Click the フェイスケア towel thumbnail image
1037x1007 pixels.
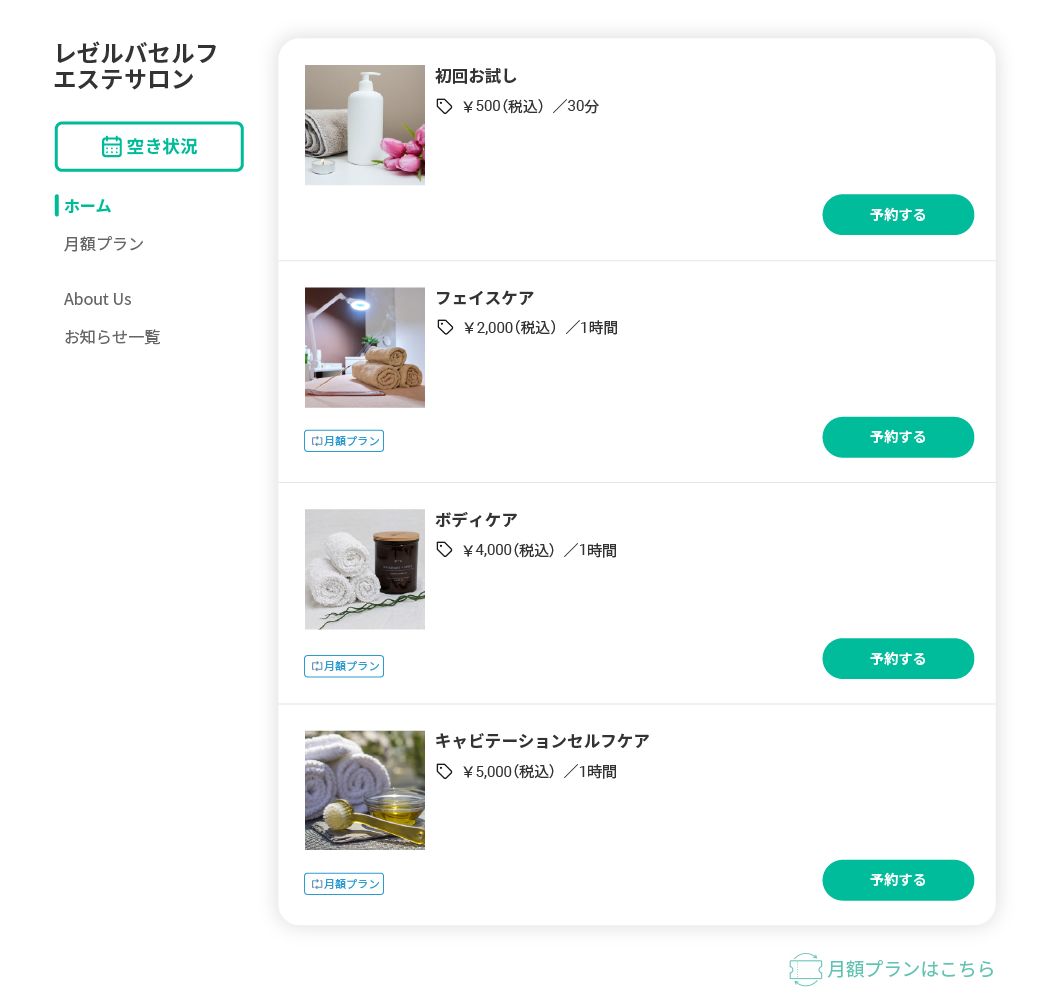click(x=365, y=347)
